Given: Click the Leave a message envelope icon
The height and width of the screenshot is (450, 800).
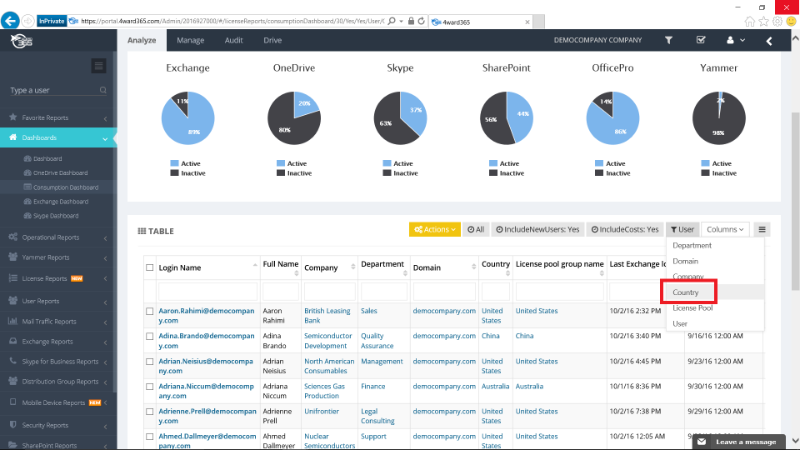Looking at the screenshot, I should tap(702, 442).
